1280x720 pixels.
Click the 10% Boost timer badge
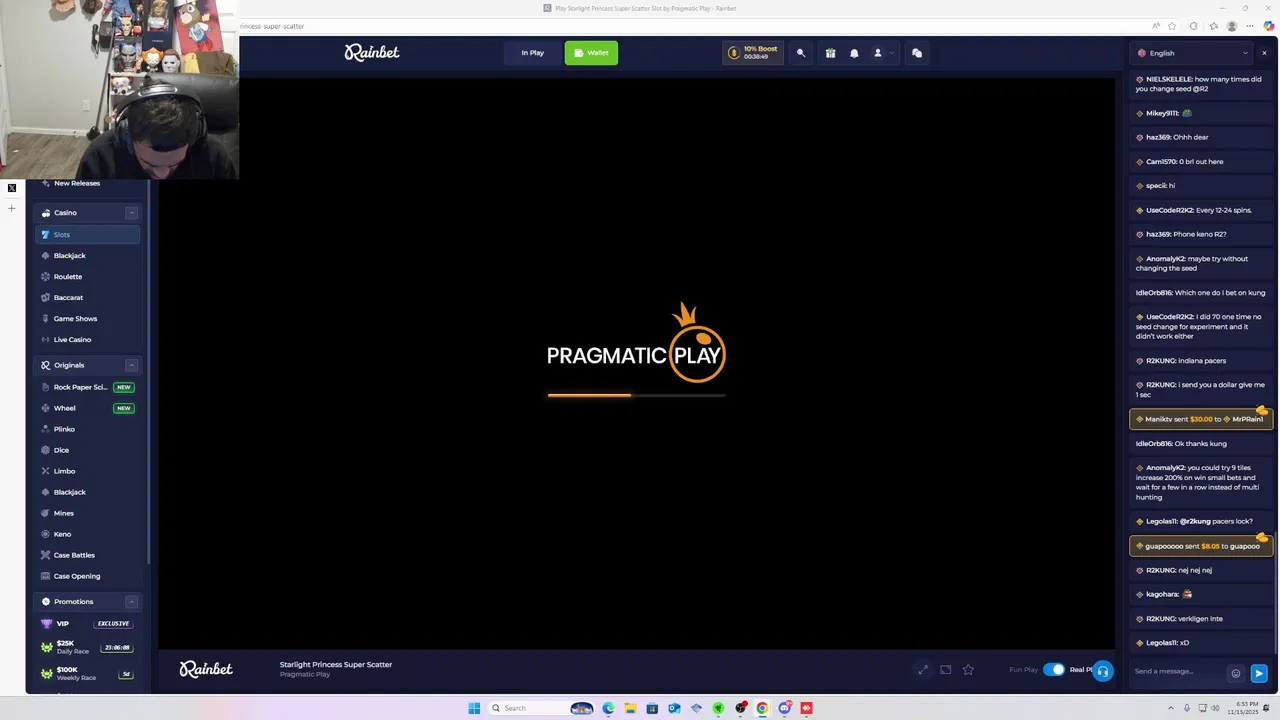[x=754, y=53]
